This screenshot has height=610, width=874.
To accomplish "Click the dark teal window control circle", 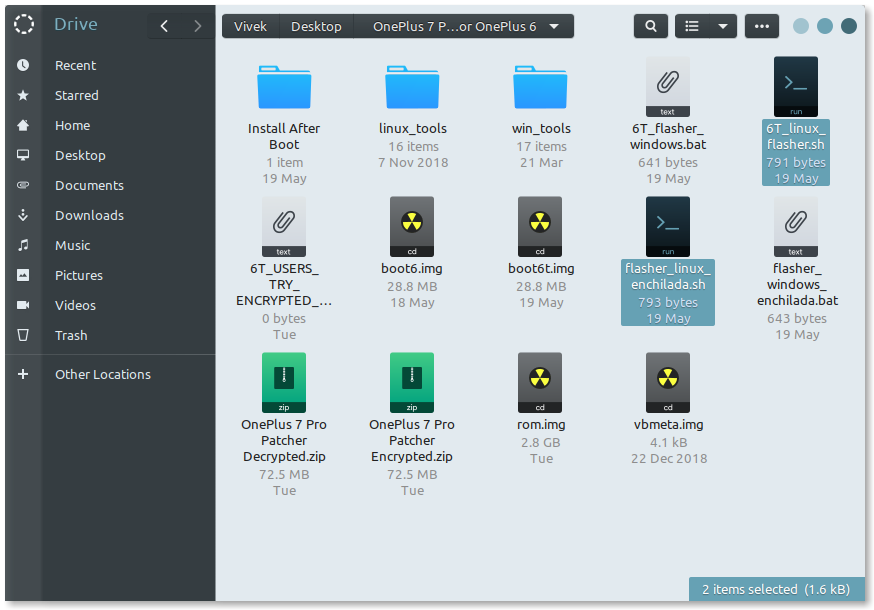I will [849, 26].
